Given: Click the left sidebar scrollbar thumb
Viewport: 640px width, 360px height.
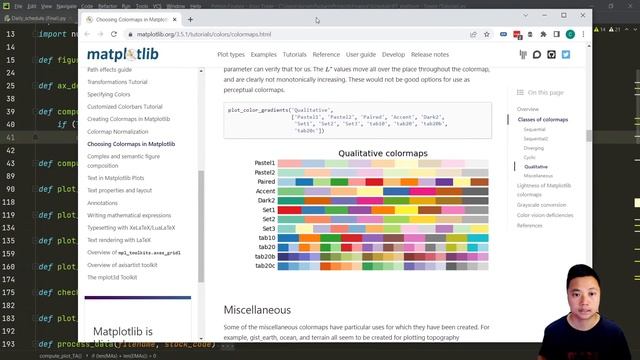Looking at the screenshot, I should [x=201, y=226].
